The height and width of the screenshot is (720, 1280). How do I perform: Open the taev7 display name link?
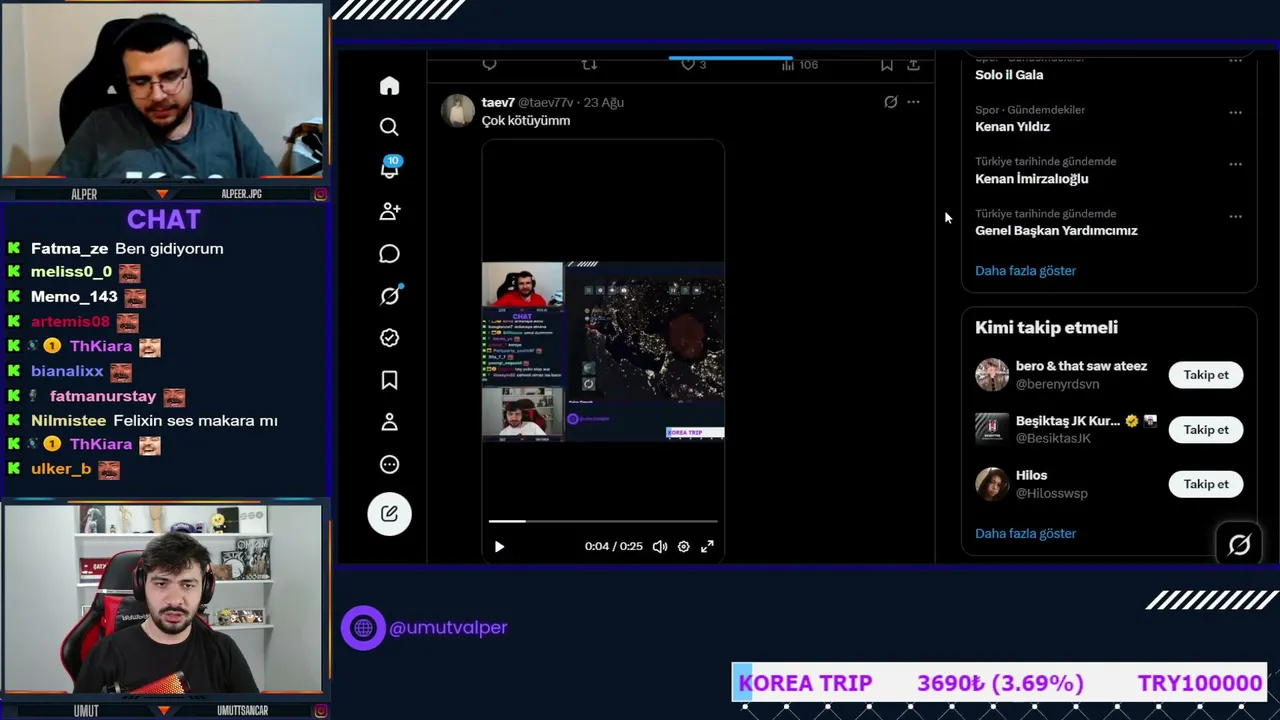point(498,102)
